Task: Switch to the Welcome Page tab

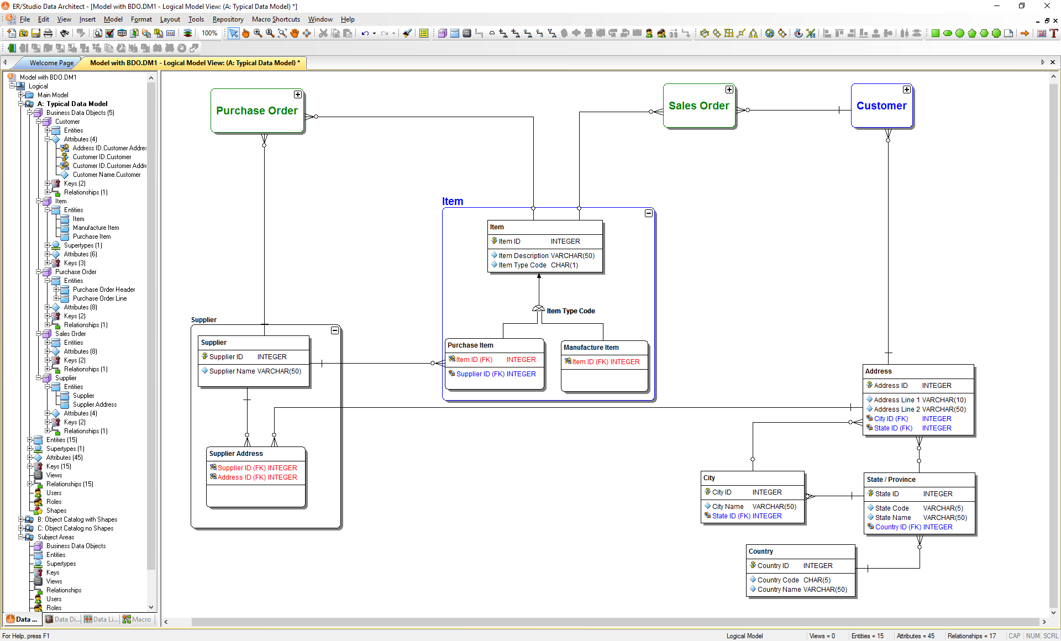Action: pyautogui.click(x=51, y=63)
